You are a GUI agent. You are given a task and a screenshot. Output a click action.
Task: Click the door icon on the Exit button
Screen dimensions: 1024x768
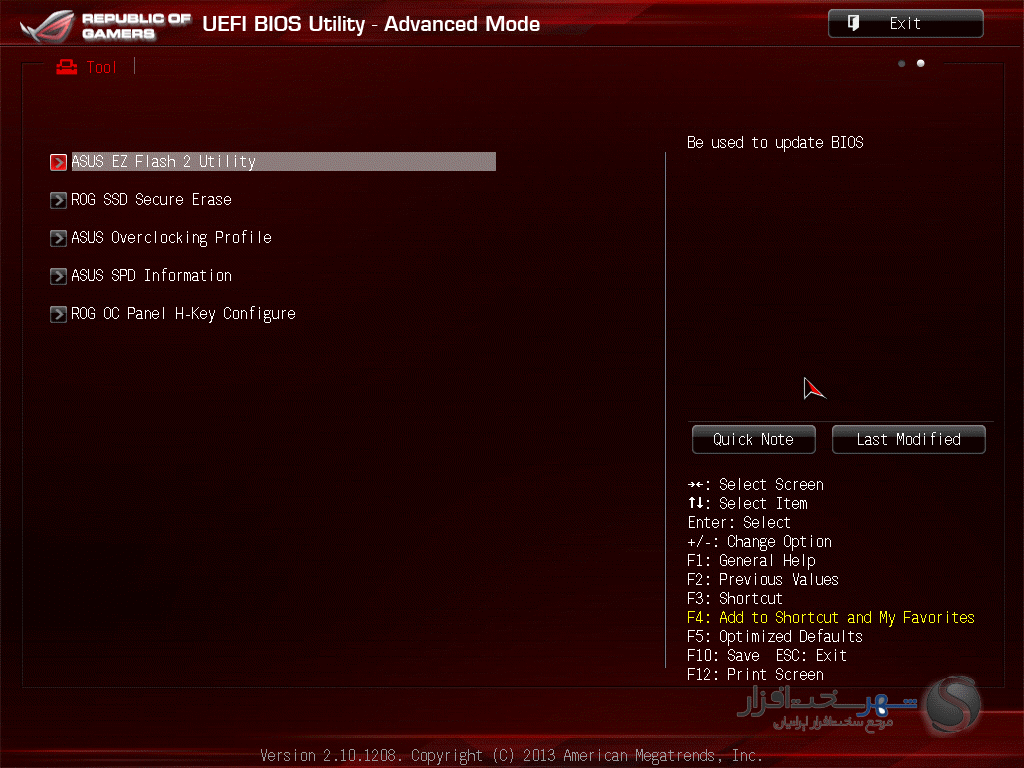click(853, 24)
